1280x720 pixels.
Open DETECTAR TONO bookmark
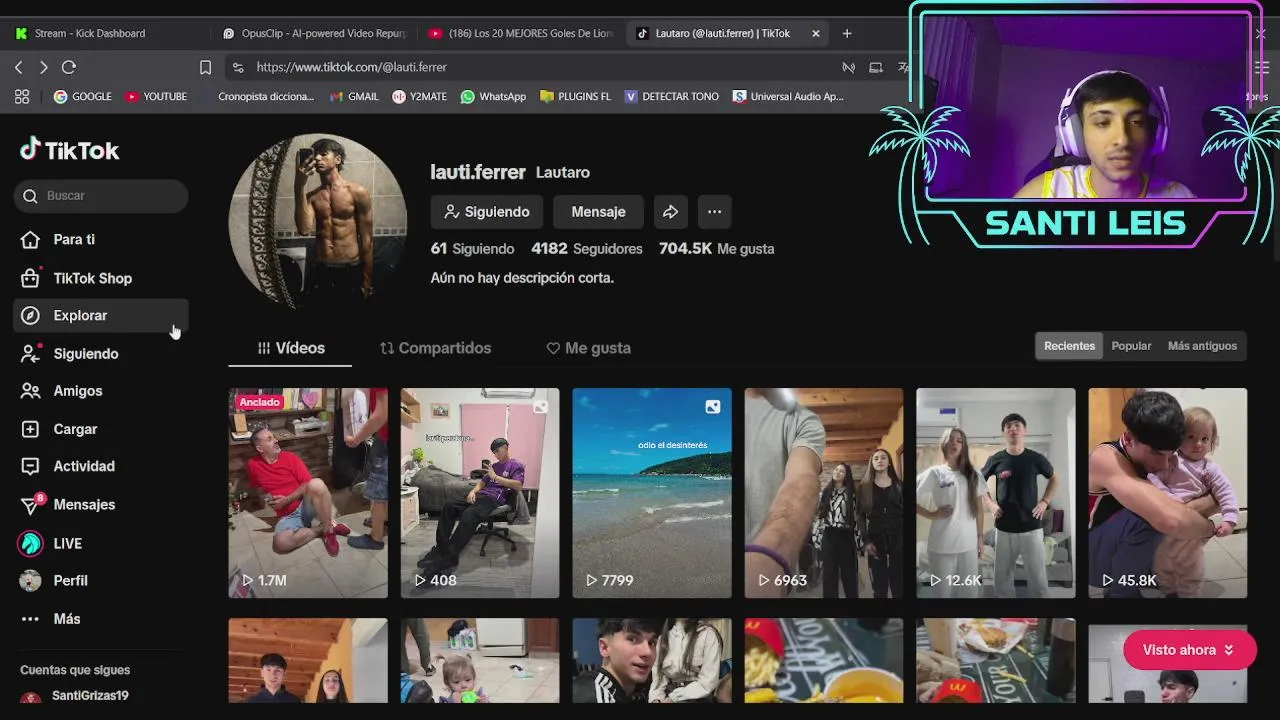tap(671, 97)
